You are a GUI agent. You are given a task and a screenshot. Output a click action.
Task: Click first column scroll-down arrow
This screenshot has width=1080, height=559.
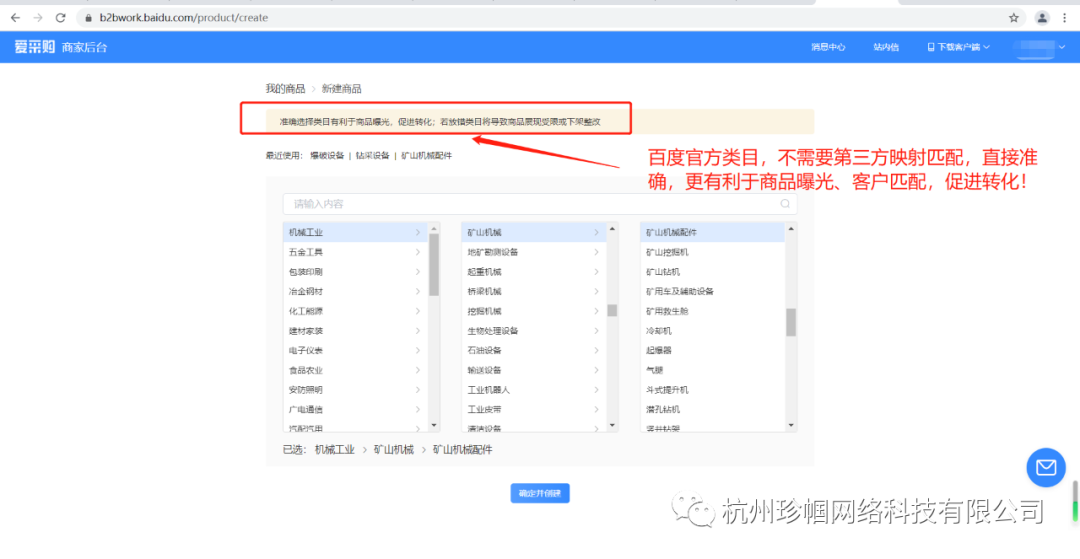434,425
